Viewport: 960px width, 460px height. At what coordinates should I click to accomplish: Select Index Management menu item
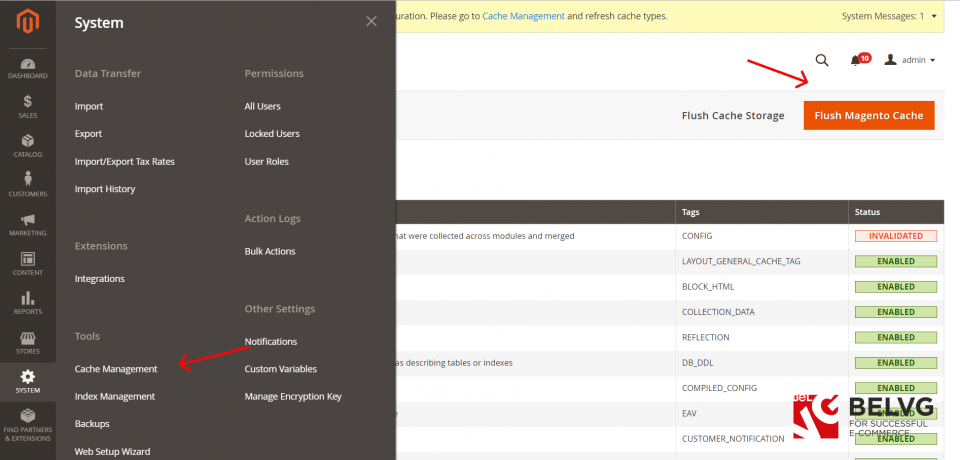(x=115, y=396)
